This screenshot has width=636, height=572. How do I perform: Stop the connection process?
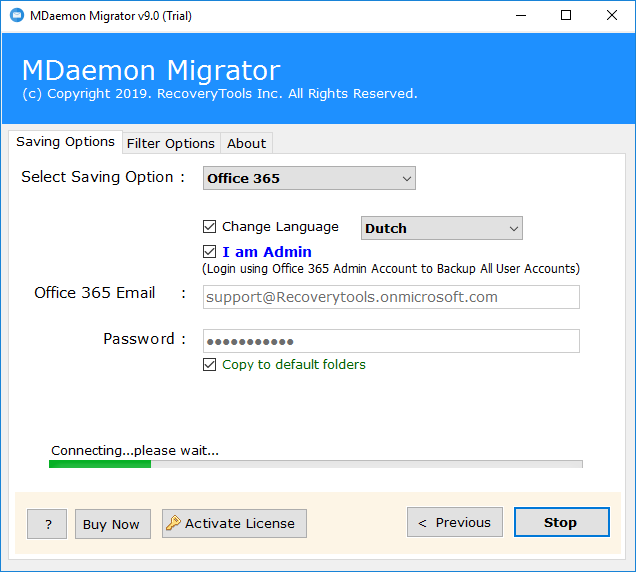click(561, 522)
